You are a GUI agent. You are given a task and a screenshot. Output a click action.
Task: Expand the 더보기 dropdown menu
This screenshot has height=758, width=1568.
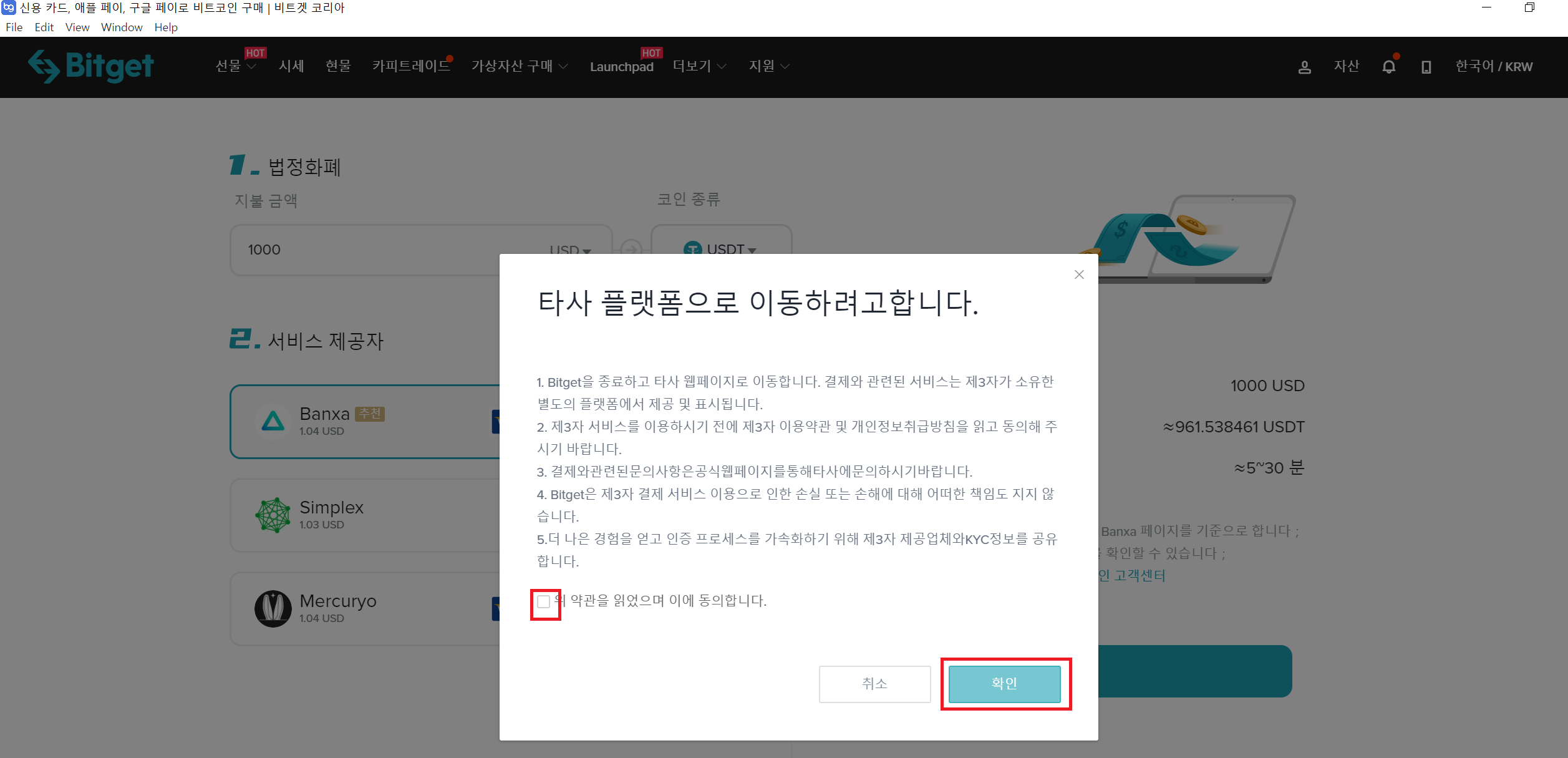[x=699, y=66]
